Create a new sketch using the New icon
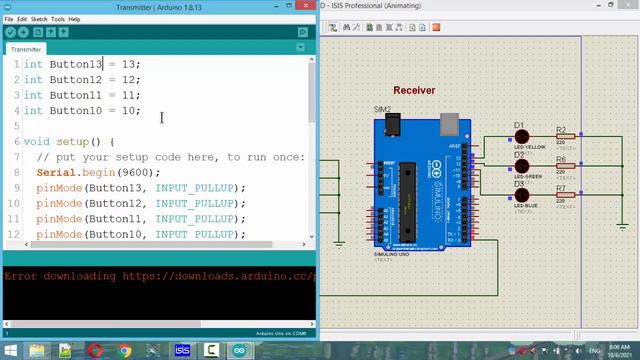The image size is (640, 360). coord(38,32)
